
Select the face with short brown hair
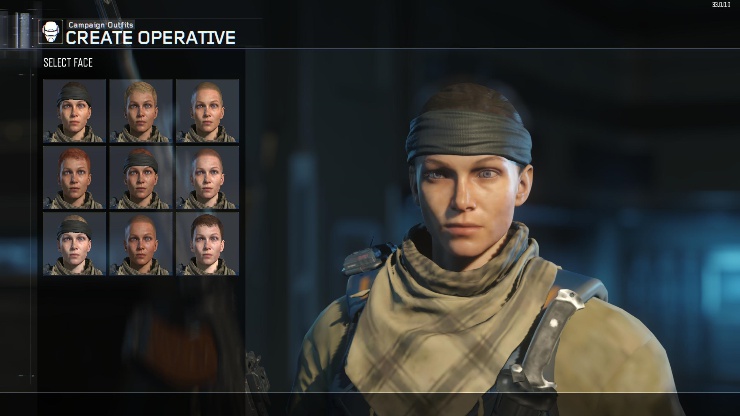tap(207, 244)
